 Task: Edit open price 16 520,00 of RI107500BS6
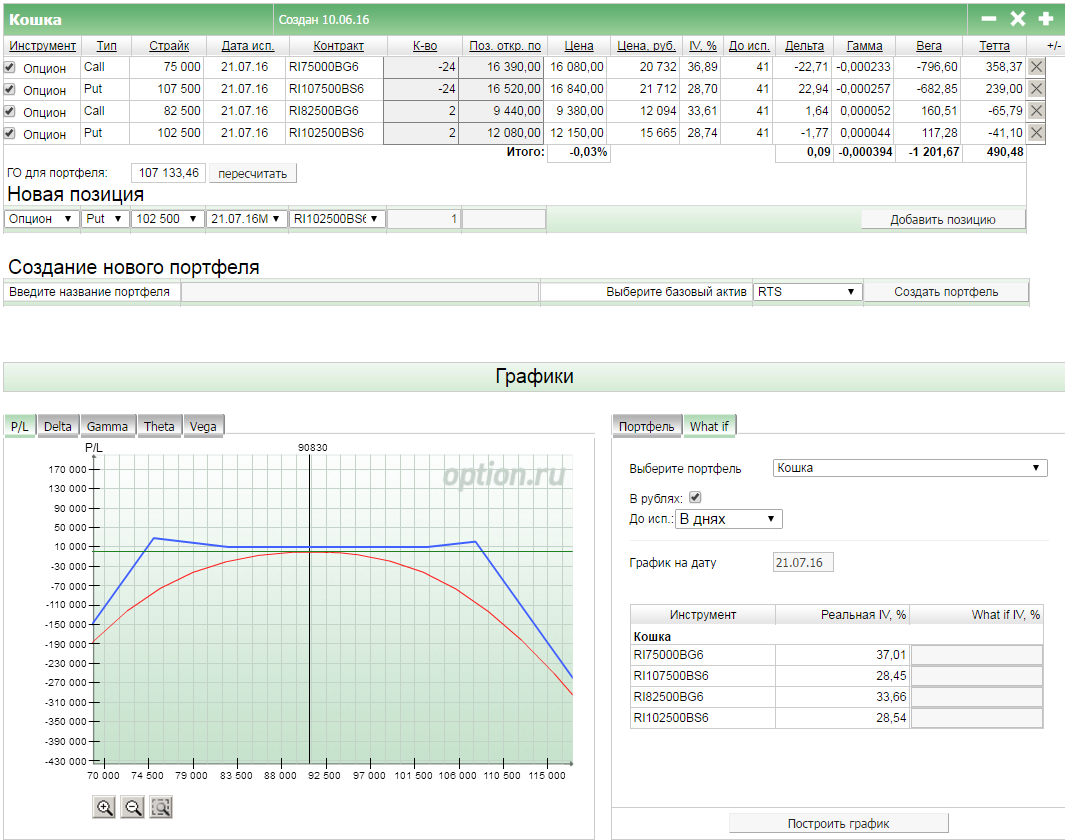pos(501,88)
